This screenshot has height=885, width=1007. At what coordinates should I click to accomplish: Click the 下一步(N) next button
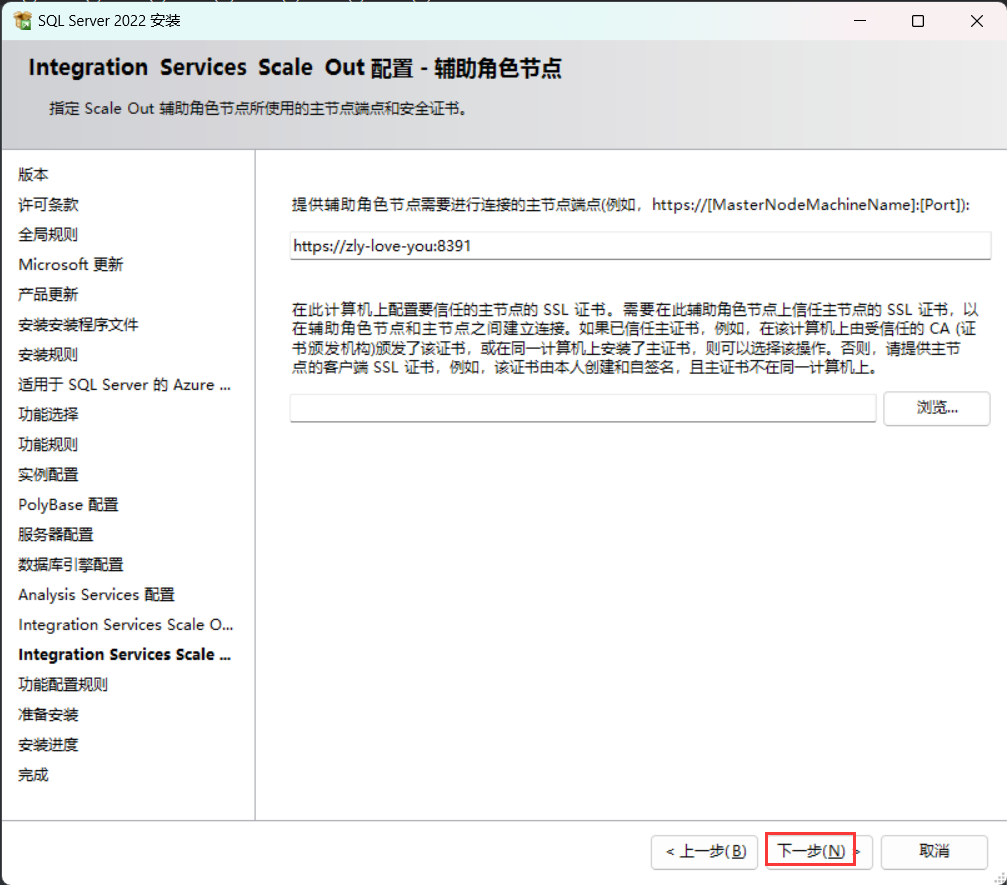pyautogui.click(x=818, y=852)
